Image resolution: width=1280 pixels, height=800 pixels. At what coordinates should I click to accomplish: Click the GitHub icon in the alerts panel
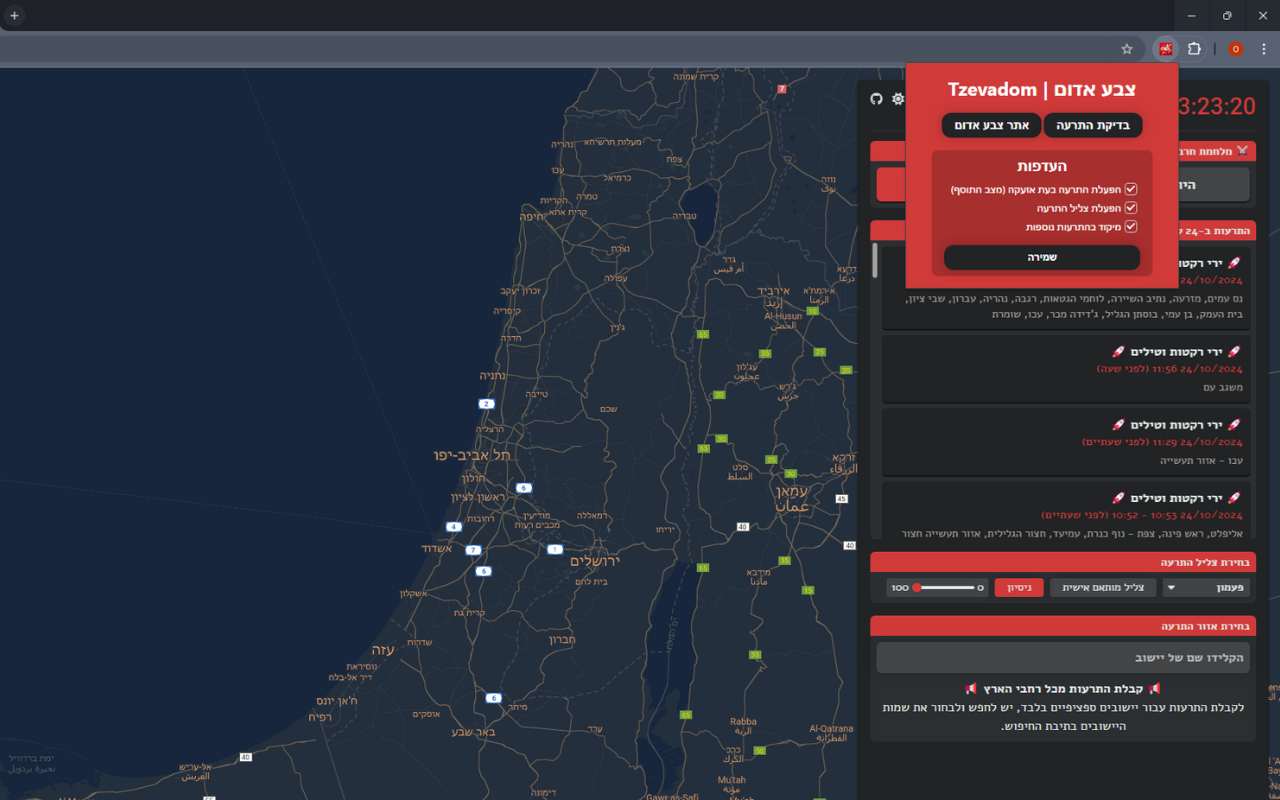877,99
